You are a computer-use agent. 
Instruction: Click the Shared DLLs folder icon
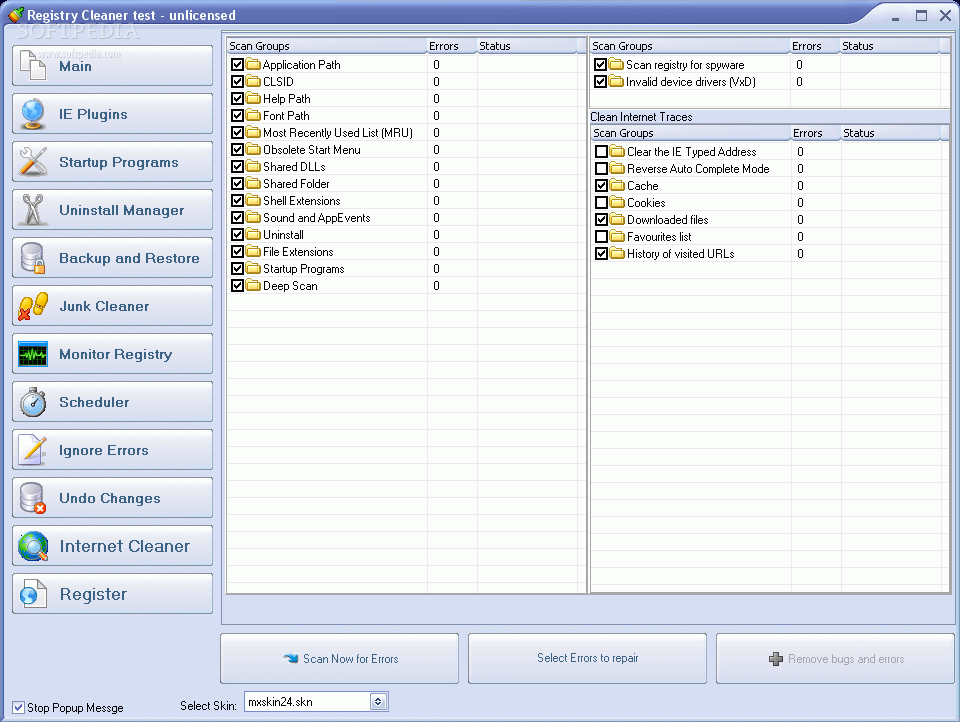pos(253,167)
